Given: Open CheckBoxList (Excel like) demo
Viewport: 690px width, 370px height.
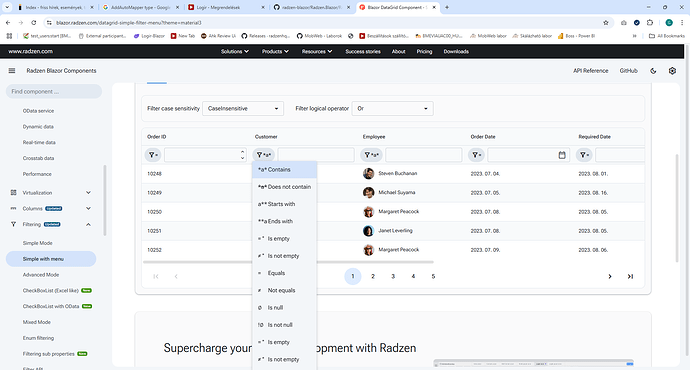Looking at the screenshot, I should point(51,291).
